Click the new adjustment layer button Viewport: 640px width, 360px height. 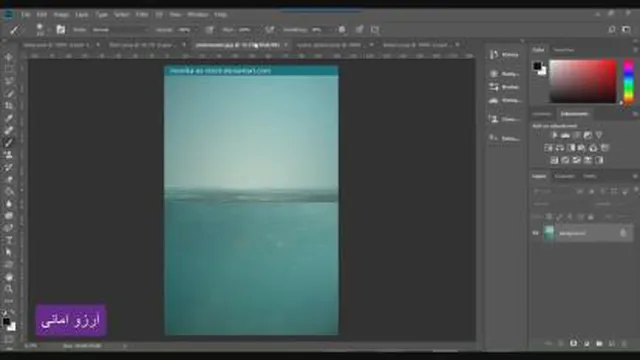point(586,344)
